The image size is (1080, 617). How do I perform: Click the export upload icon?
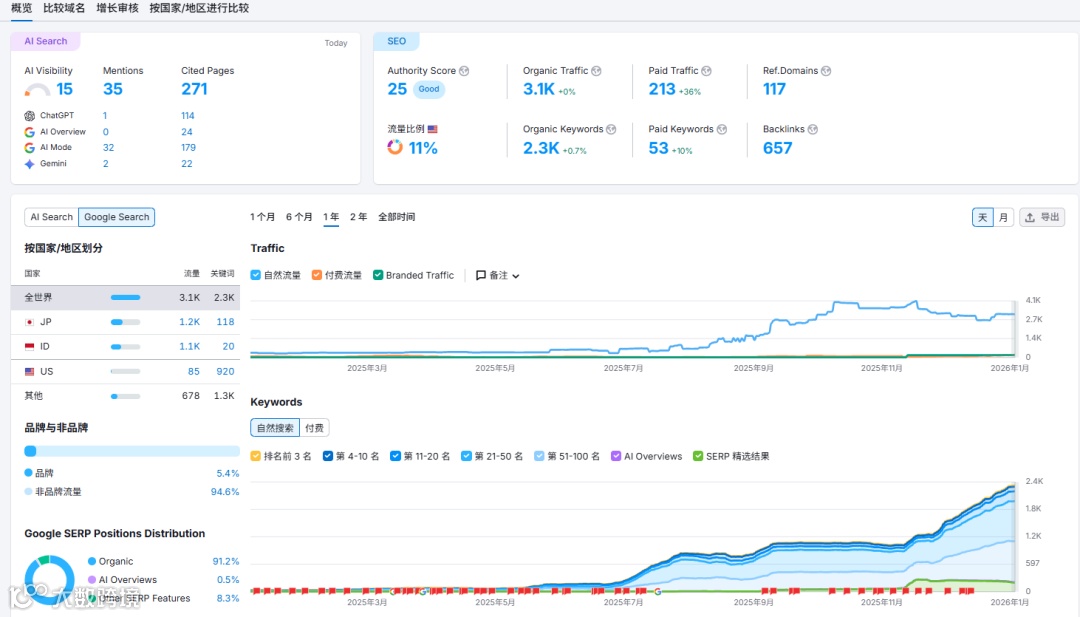[x=1030, y=218]
